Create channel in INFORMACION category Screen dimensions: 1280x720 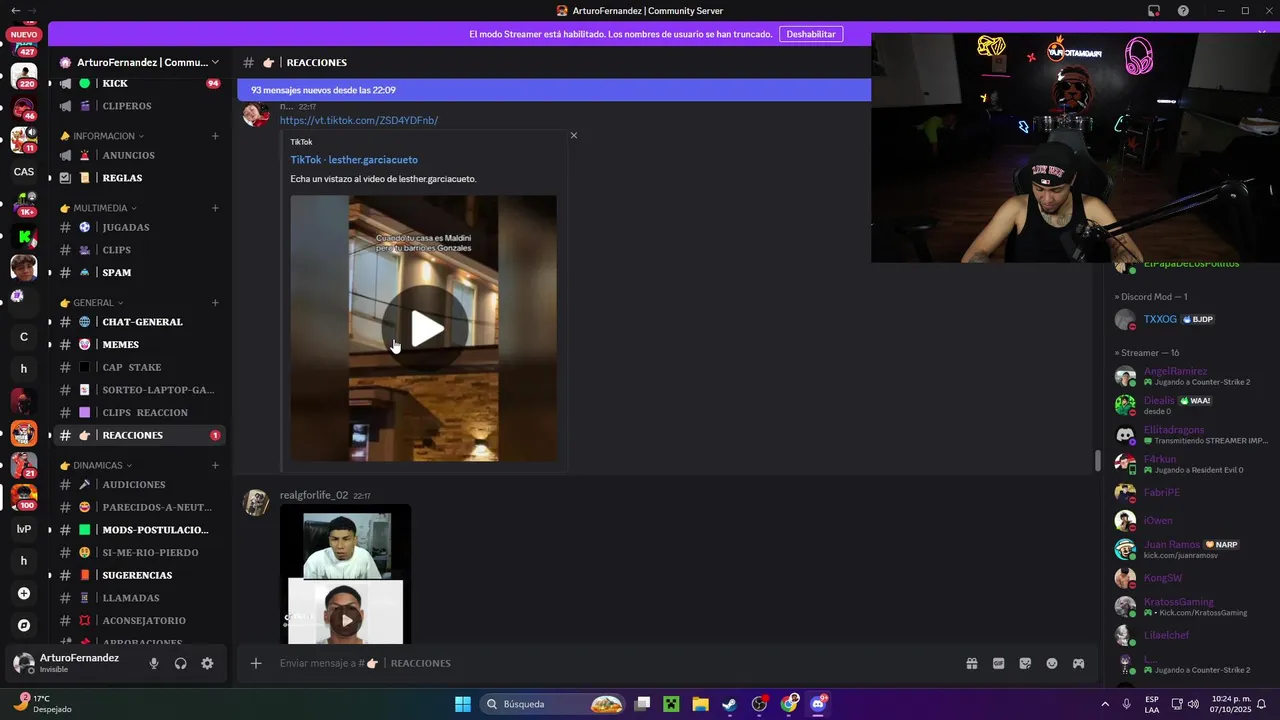click(x=215, y=136)
